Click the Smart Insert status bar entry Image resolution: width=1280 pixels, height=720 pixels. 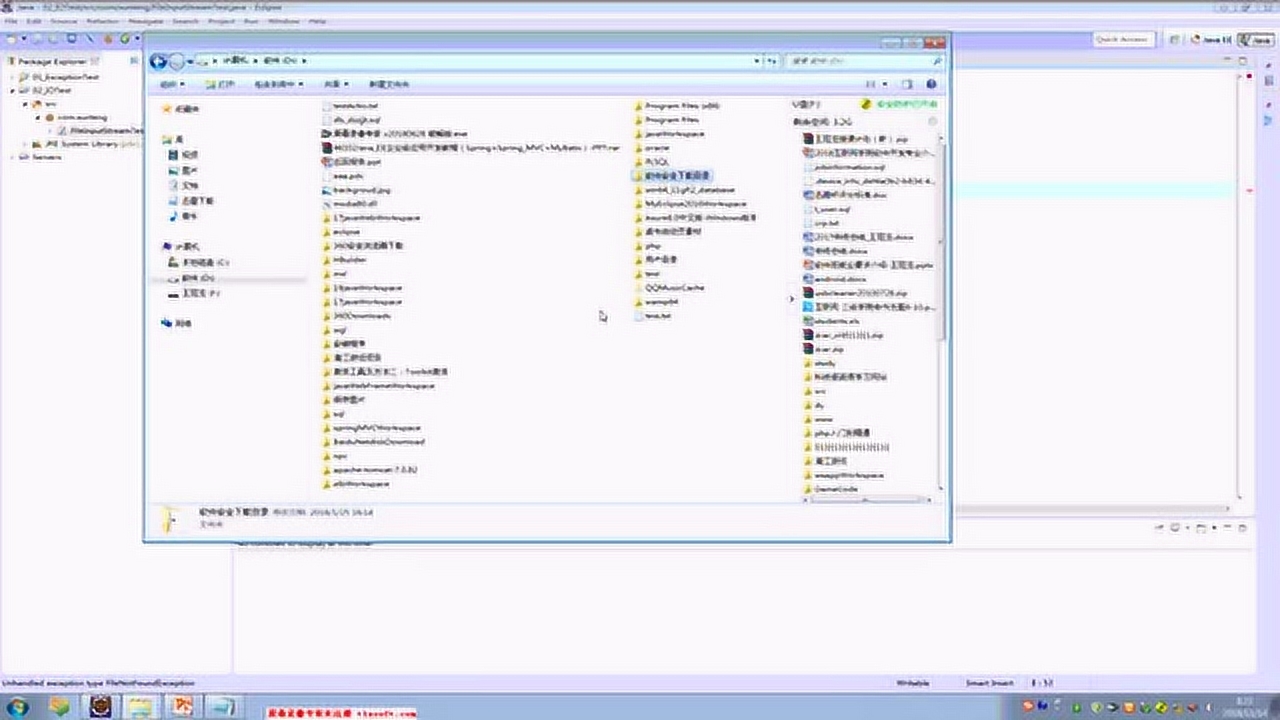[x=989, y=683]
